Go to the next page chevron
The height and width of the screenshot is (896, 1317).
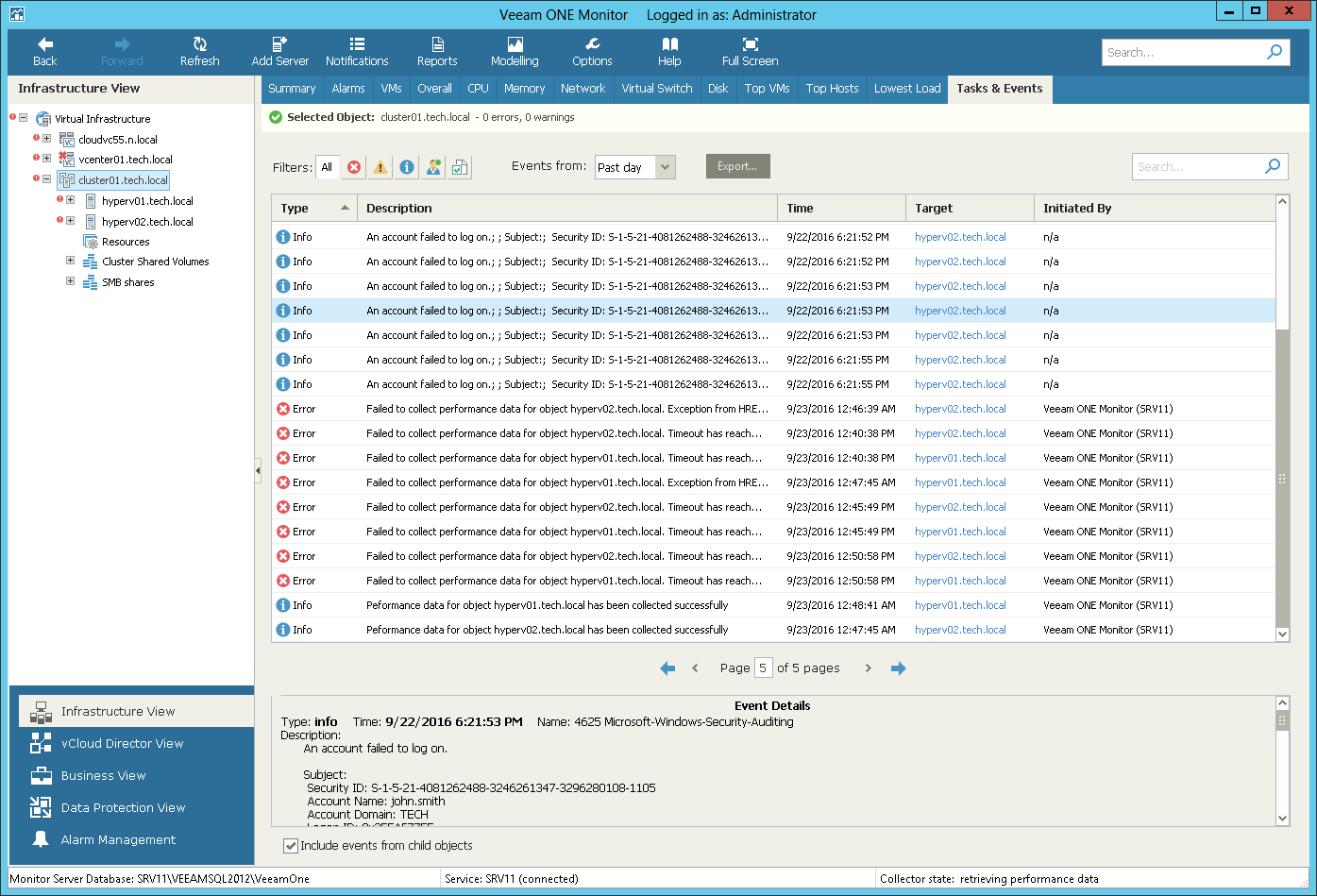[869, 668]
